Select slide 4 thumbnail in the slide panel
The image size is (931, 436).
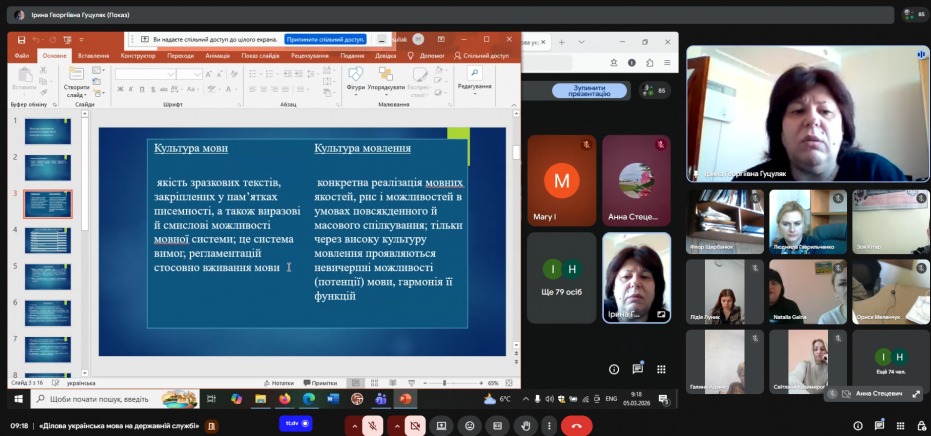[48, 239]
